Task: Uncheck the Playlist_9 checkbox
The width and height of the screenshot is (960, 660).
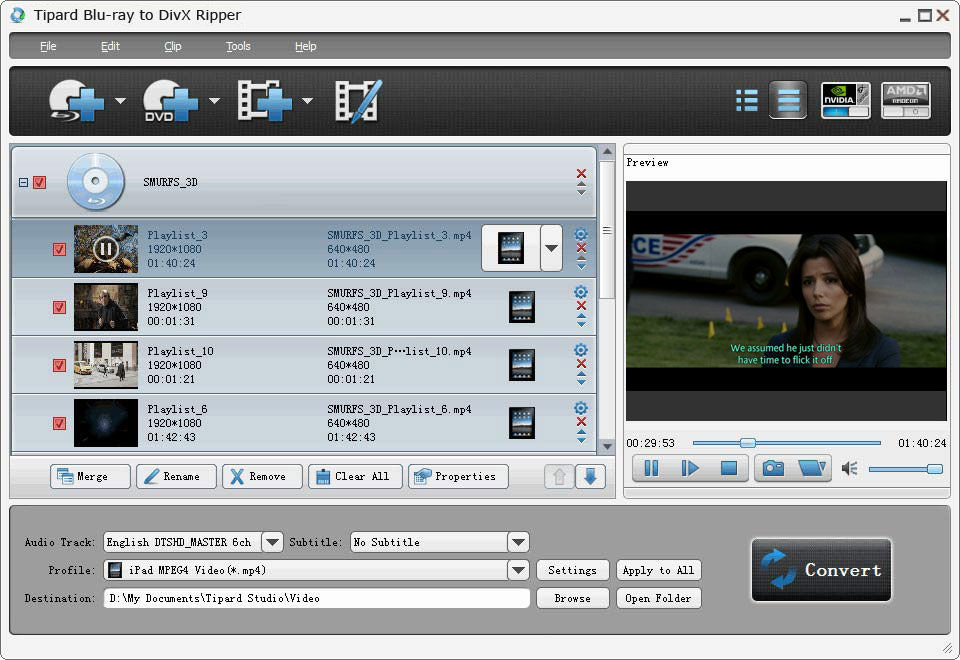Action: click(x=59, y=307)
